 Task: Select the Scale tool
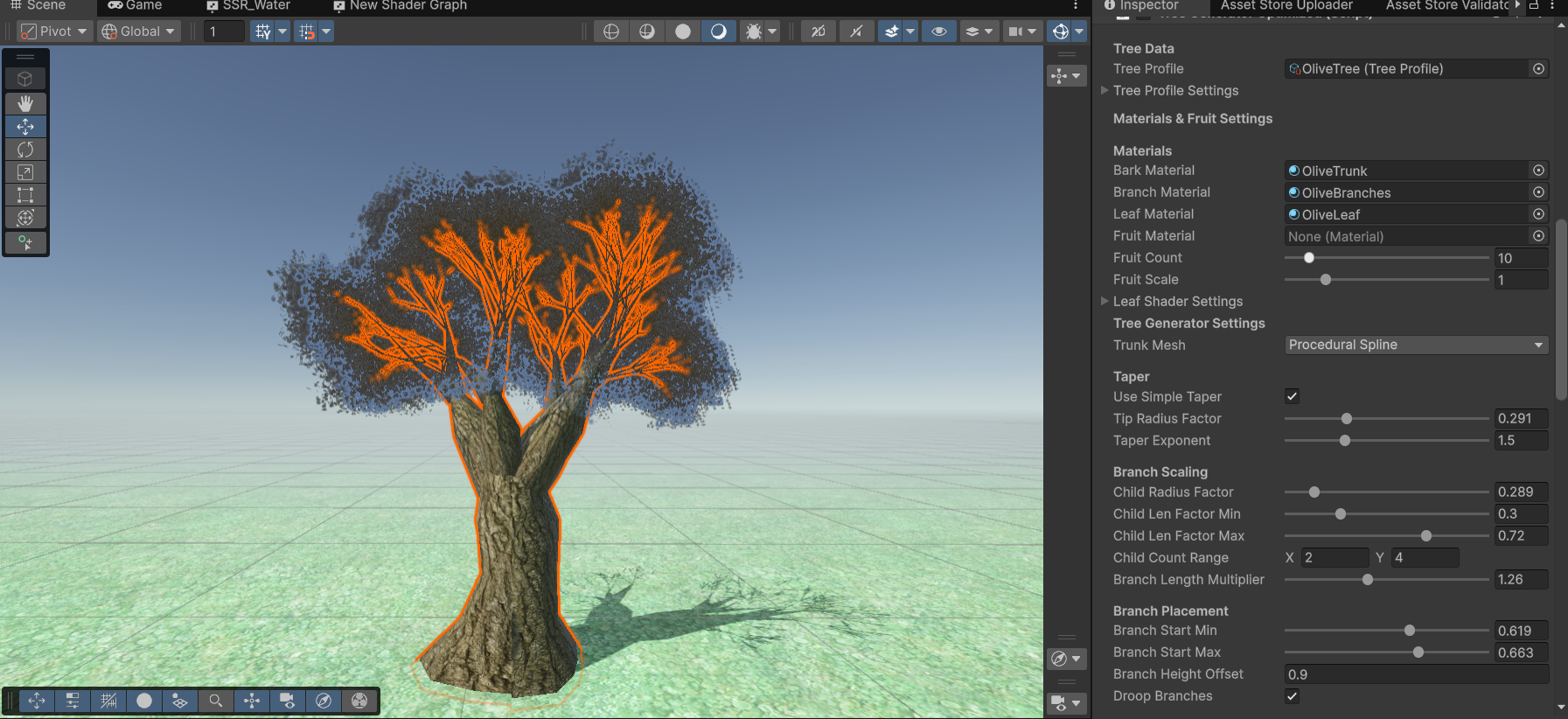click(25, 172)
